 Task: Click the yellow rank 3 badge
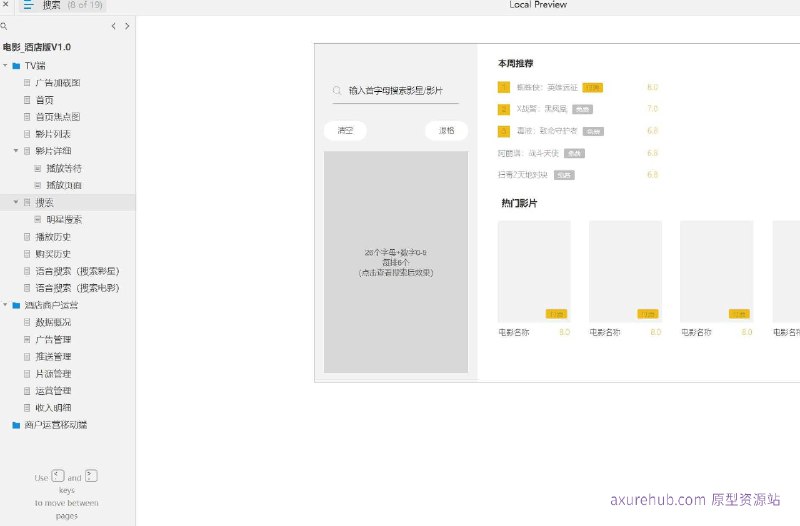click(x=504, y=131)
